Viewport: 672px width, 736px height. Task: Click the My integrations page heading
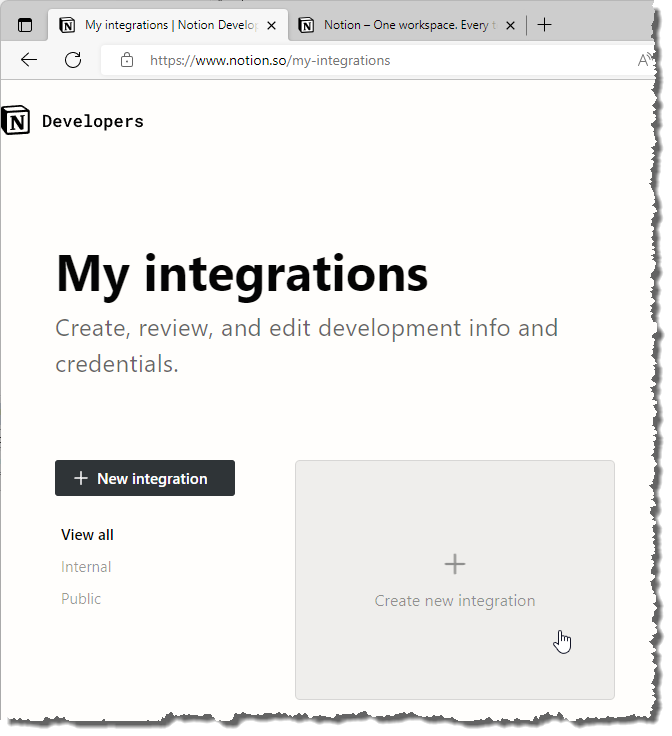coord(242,273)
